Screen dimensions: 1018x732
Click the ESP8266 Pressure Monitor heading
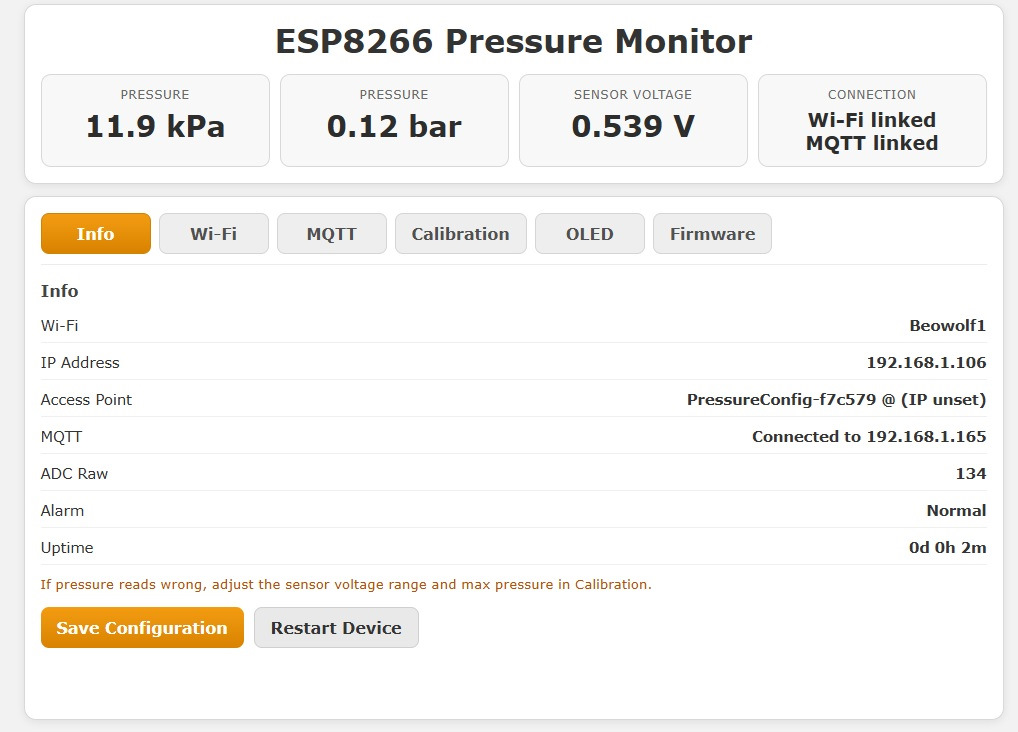(x=513, y=42)
